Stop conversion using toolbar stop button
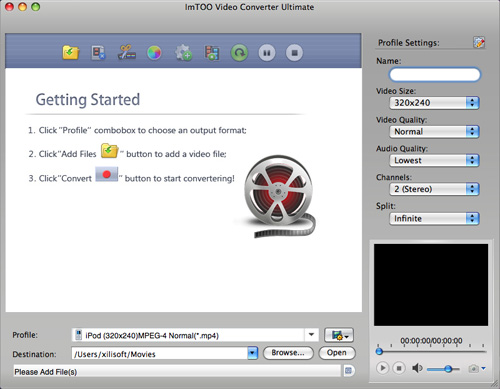 295,53
